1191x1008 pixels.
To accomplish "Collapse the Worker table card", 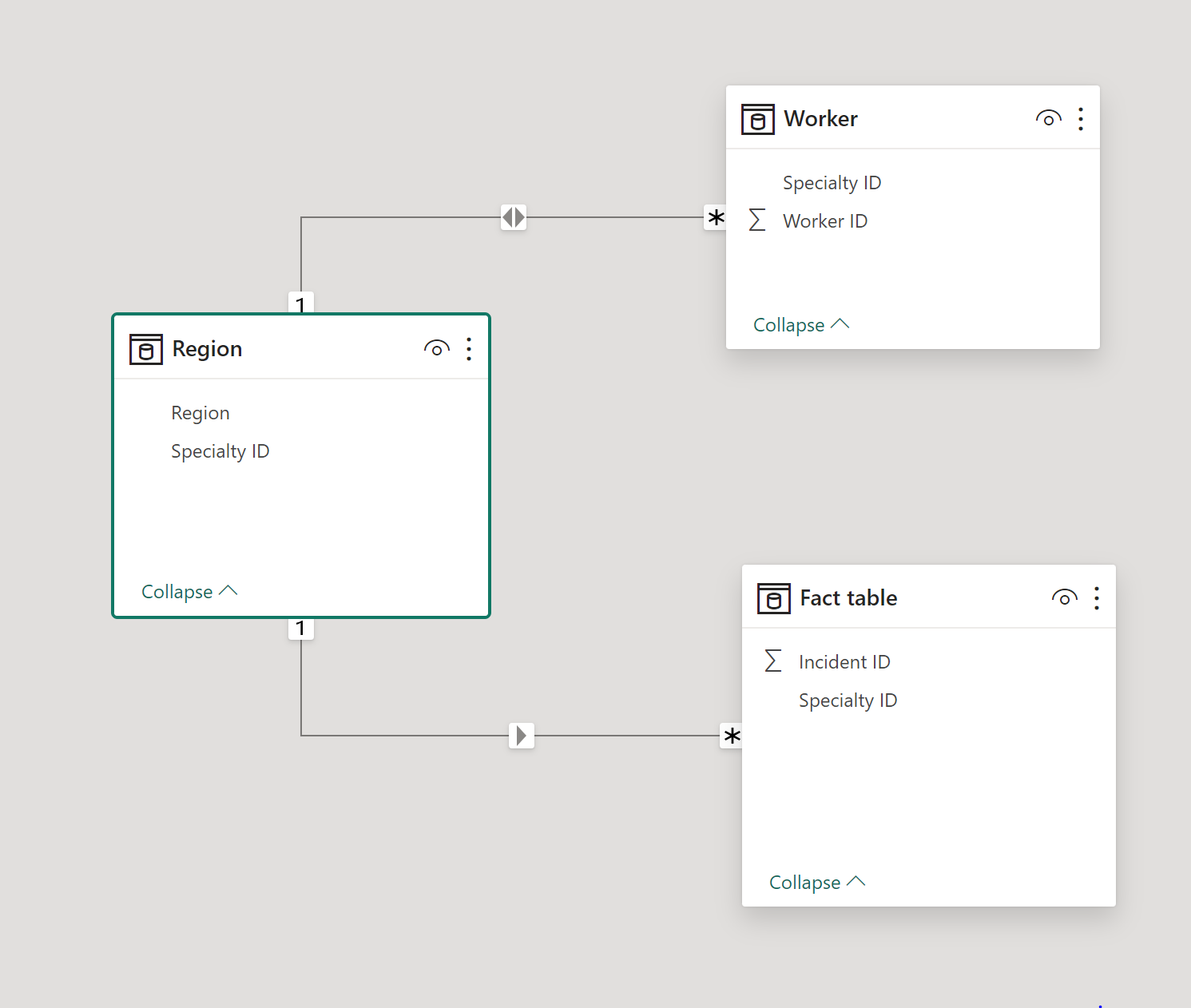I will coord(801,325).
